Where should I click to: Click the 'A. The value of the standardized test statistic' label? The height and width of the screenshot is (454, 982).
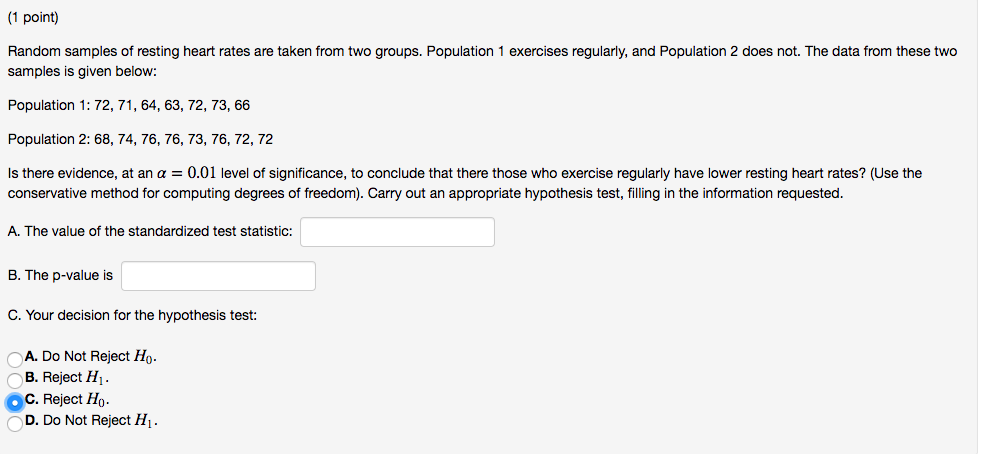coord(150,232)
